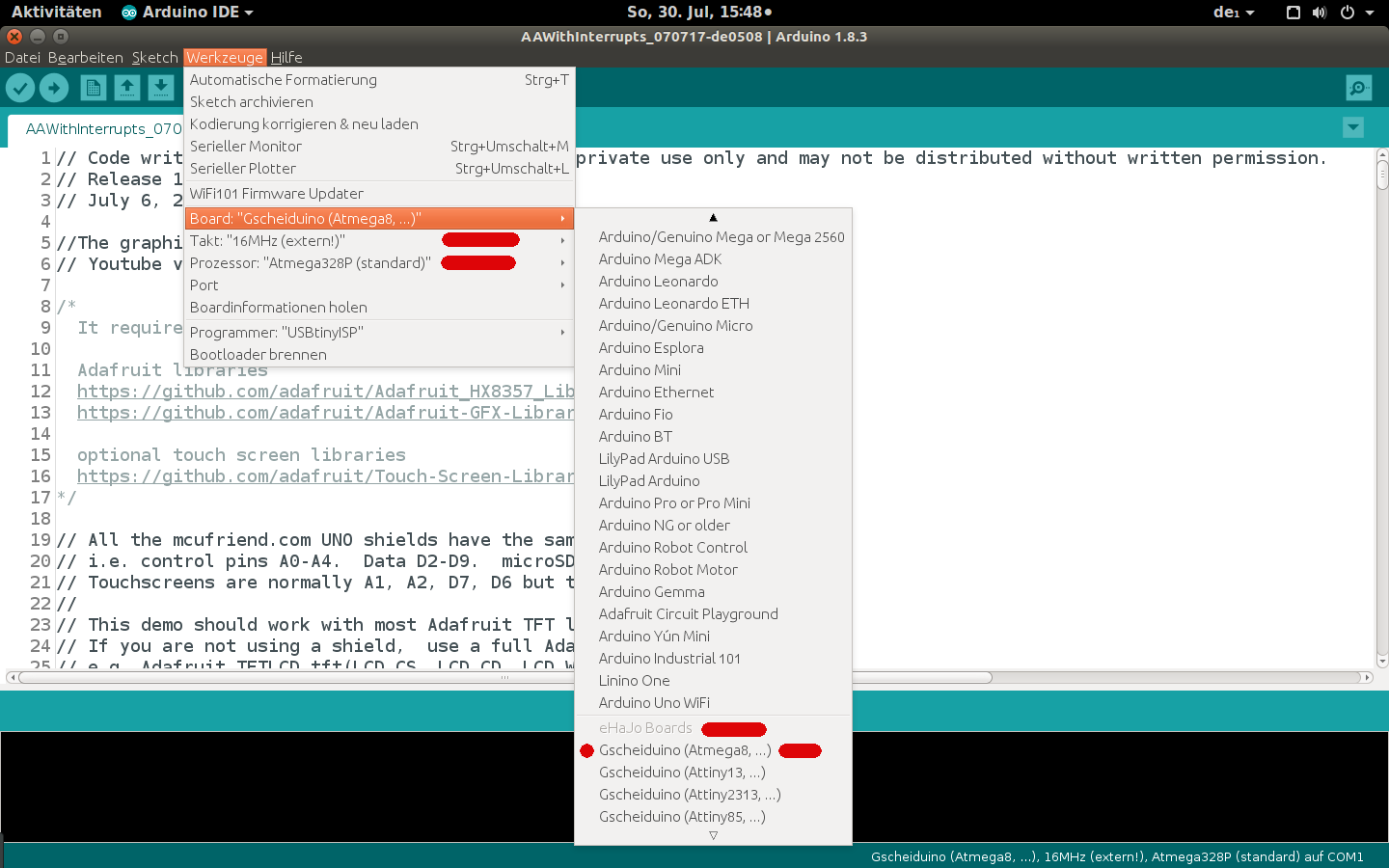Click status bar board info text
1389x868 pixels.
click(x=1117, y=856)
